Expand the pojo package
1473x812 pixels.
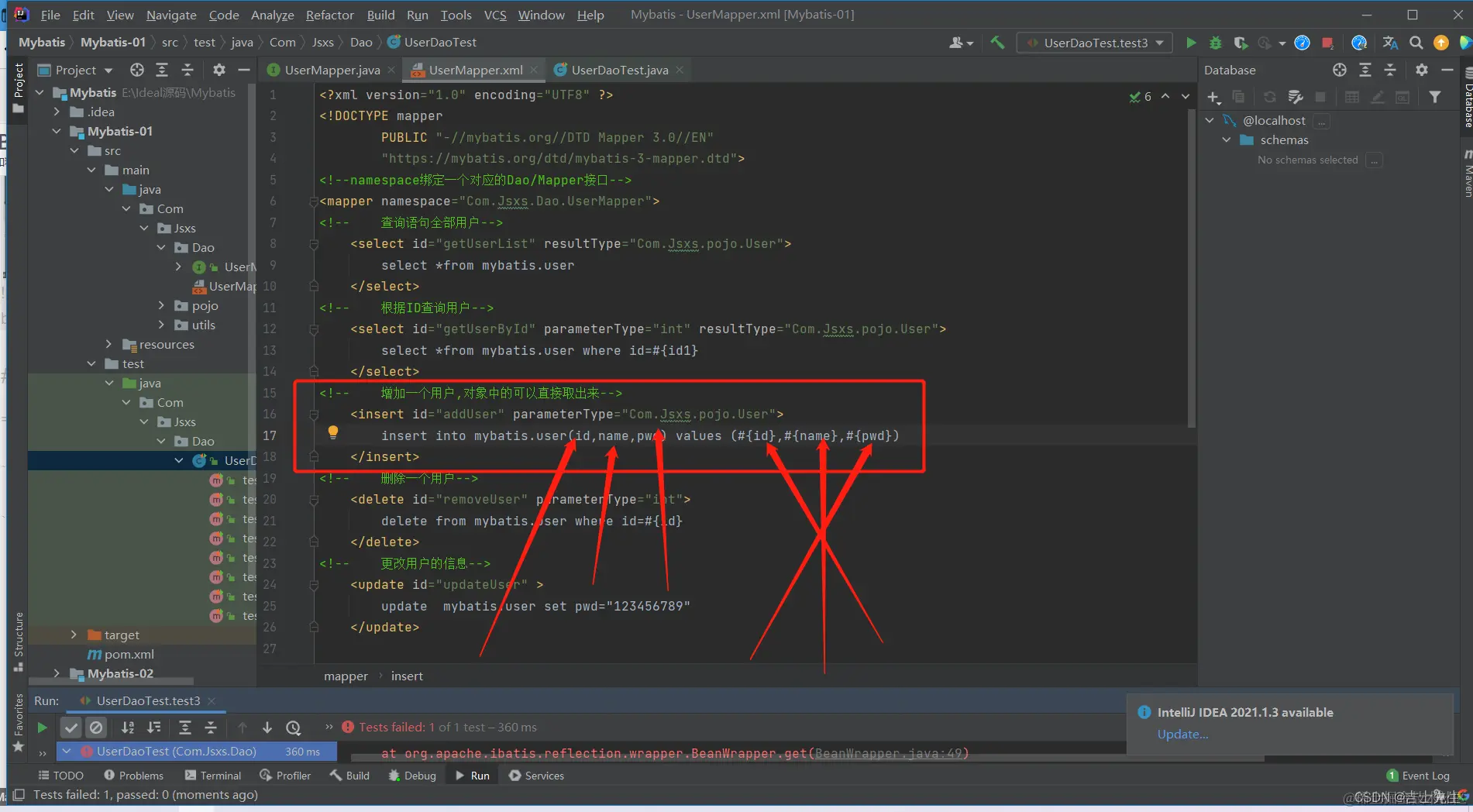point(161,306)
